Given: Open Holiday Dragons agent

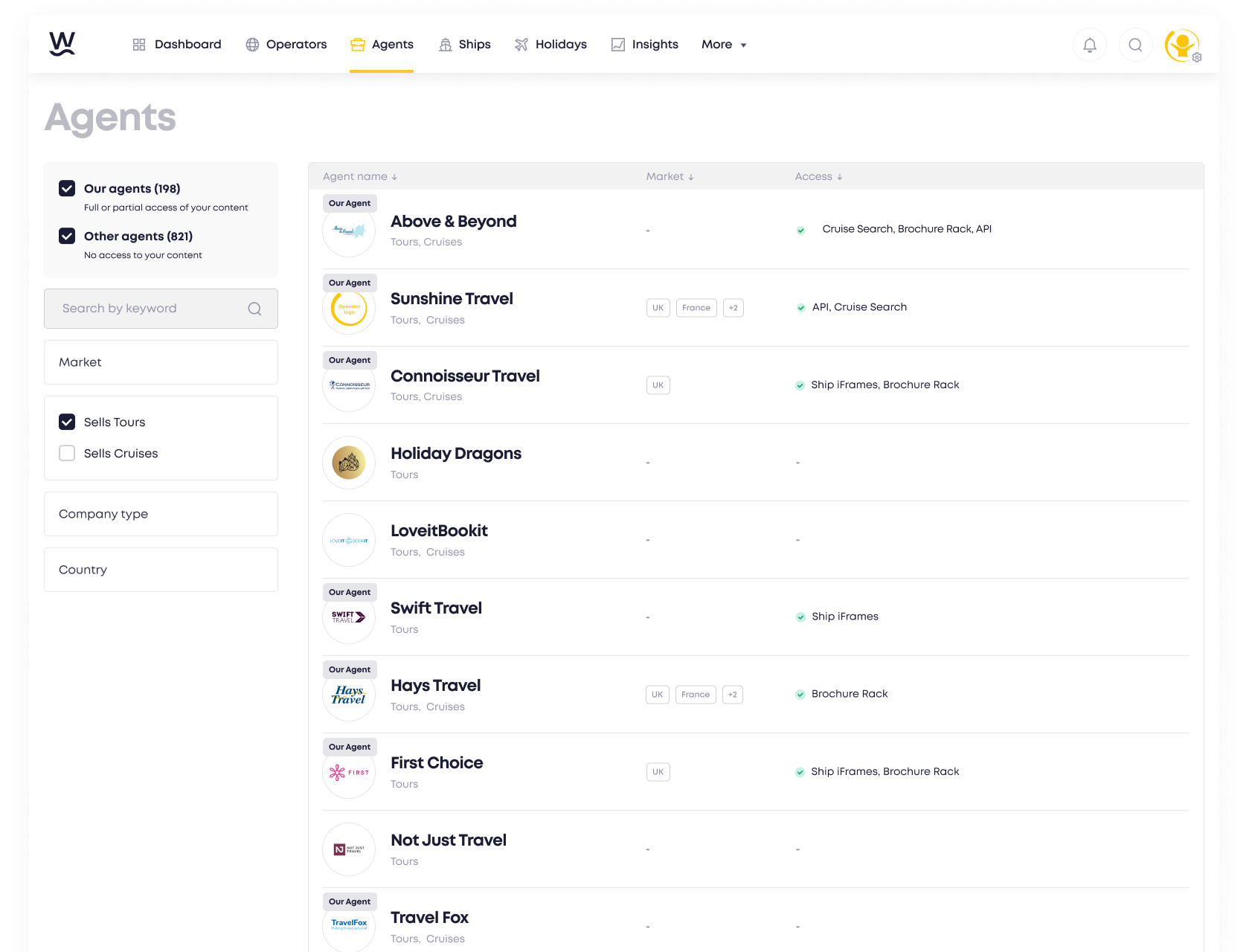Looking at the screenshot, I should coord(456,454).
